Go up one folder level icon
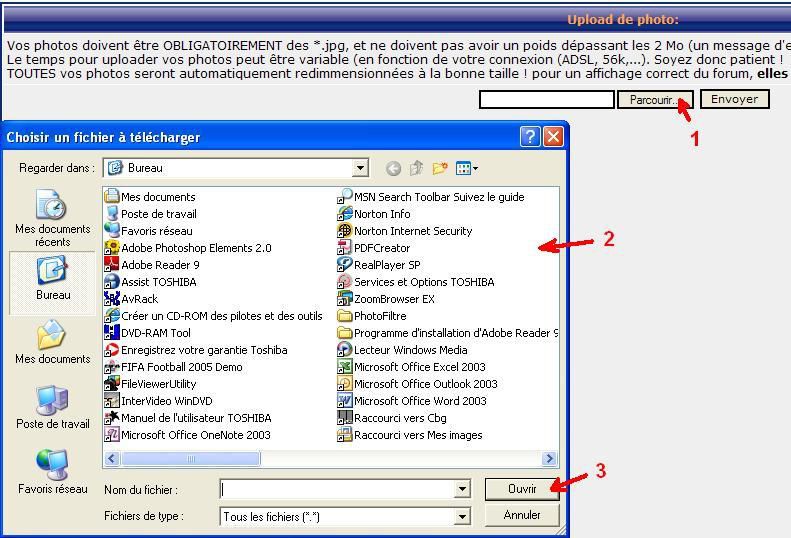Image resolution: width=791 pixels, height=538 pixels. [x=417, y=168]
